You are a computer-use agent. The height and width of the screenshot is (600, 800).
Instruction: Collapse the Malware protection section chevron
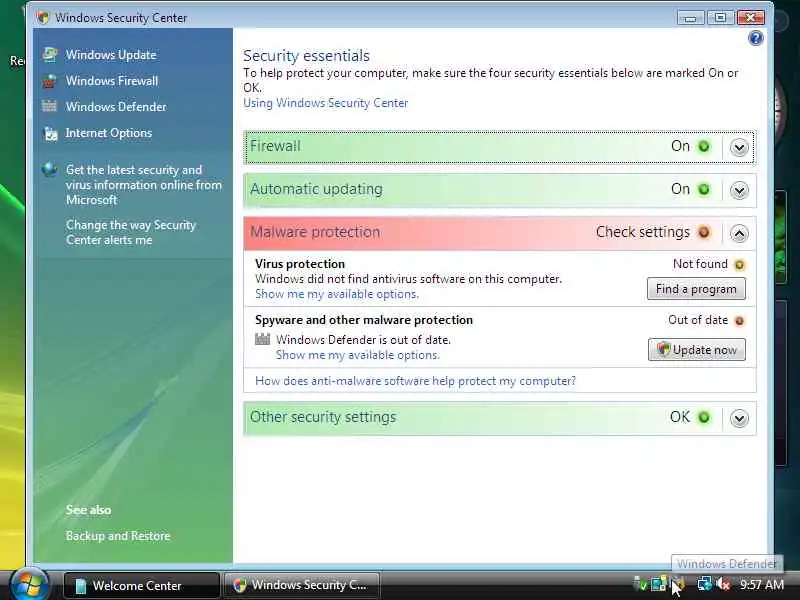click(739, 233)
